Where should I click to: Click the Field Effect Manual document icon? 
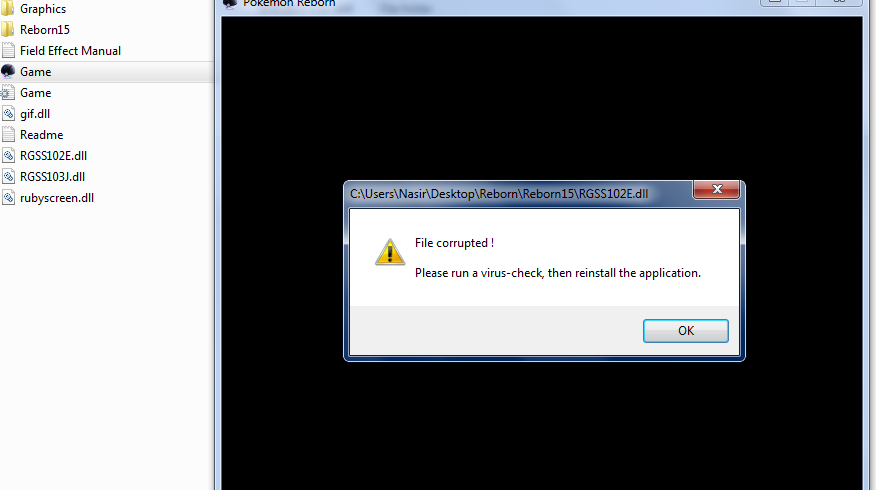coord(8,51)
